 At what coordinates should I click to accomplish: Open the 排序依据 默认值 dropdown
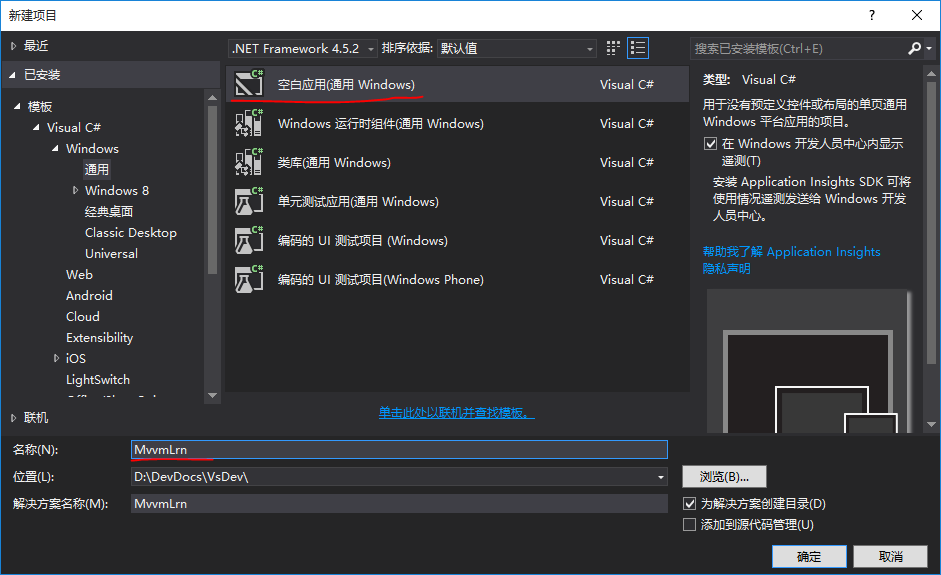[x=517, y=48]
